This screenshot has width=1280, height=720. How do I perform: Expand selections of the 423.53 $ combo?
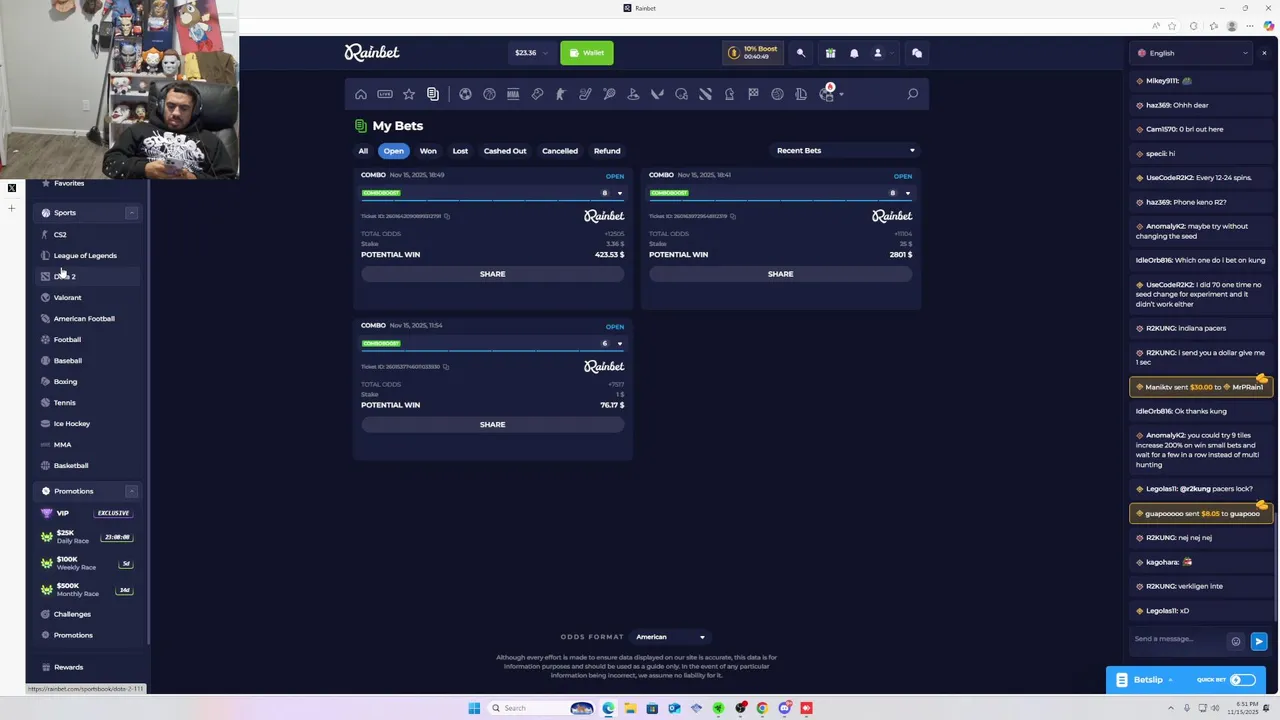coord(619,193)
